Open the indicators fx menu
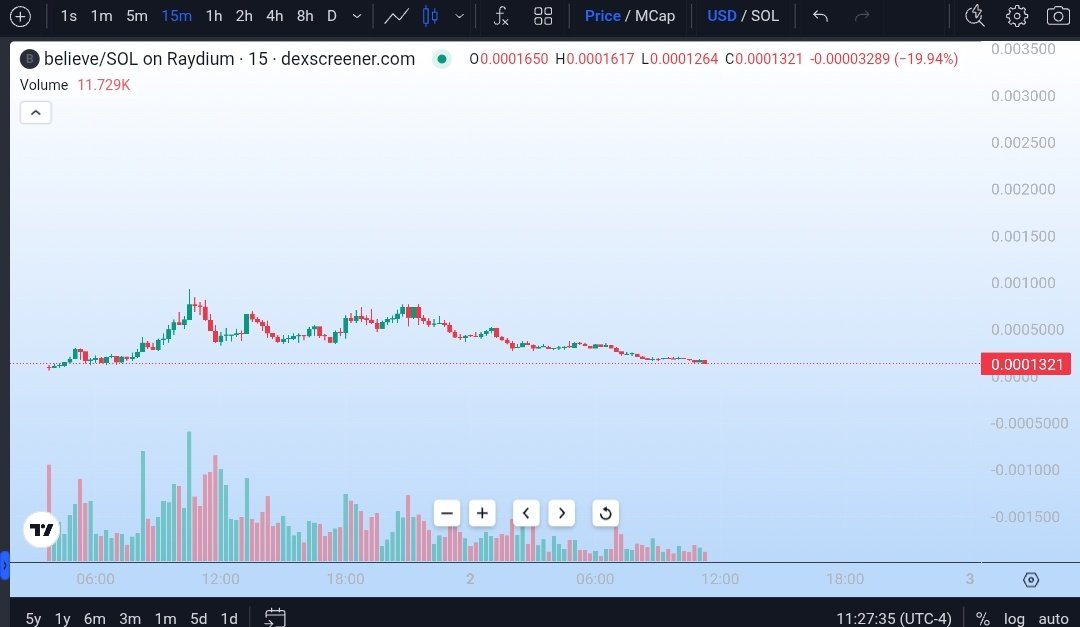The width and height of the screenshot is (1080, 627). (x=501, y=16)
